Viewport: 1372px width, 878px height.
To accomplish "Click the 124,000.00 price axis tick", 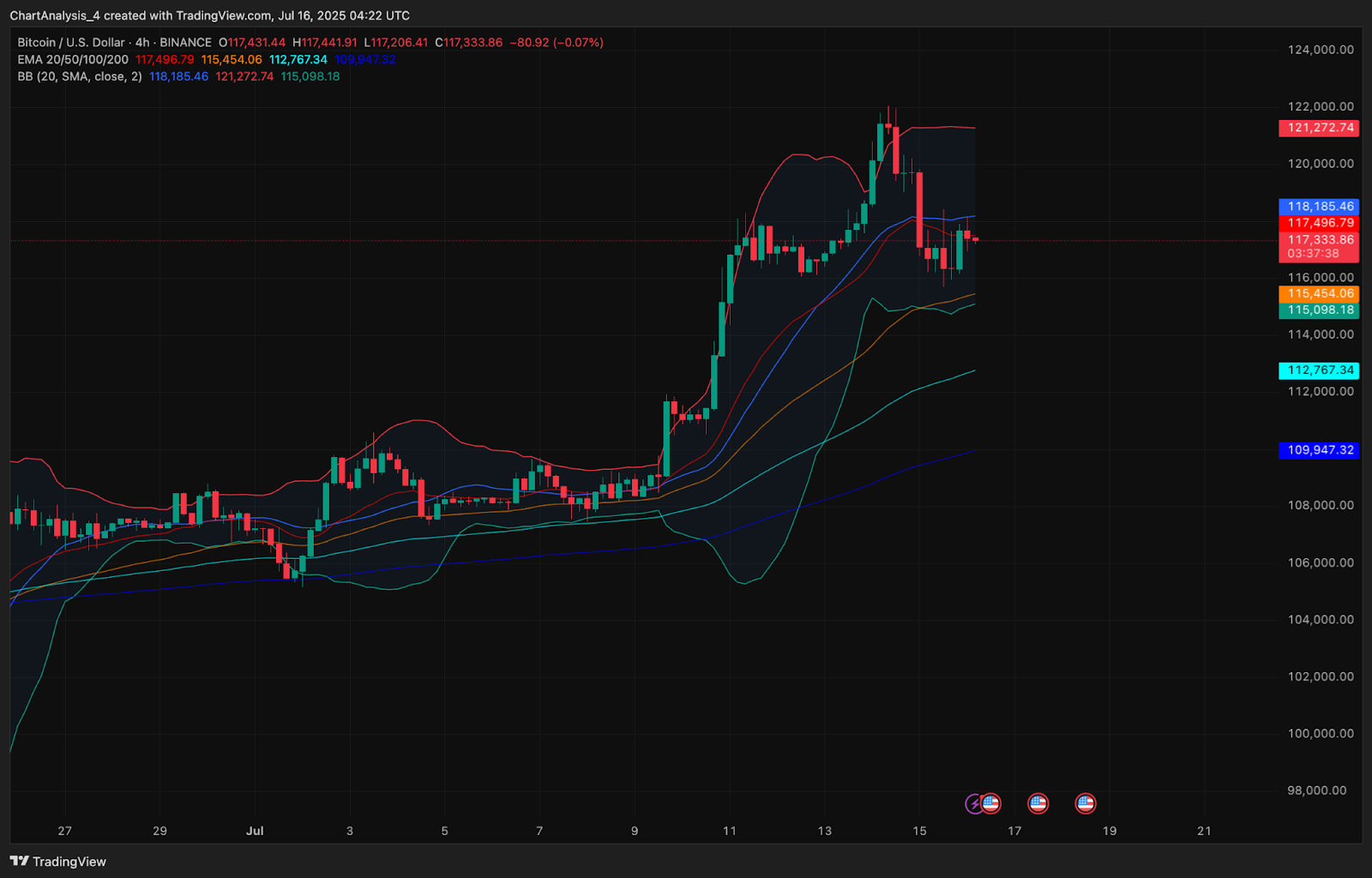I will tap(1321, 50).
